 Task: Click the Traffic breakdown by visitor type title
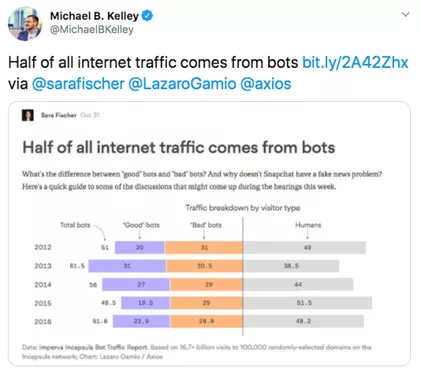tap(243, 208)
